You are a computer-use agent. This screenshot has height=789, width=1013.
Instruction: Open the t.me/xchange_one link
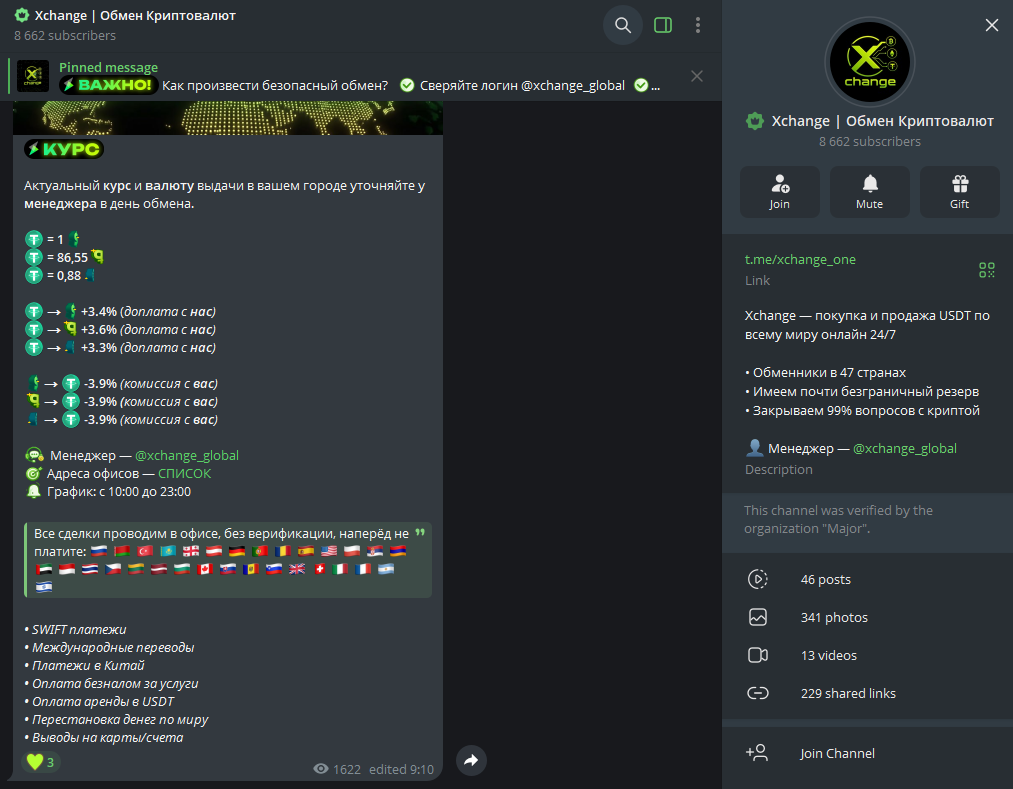pos(800,259)
